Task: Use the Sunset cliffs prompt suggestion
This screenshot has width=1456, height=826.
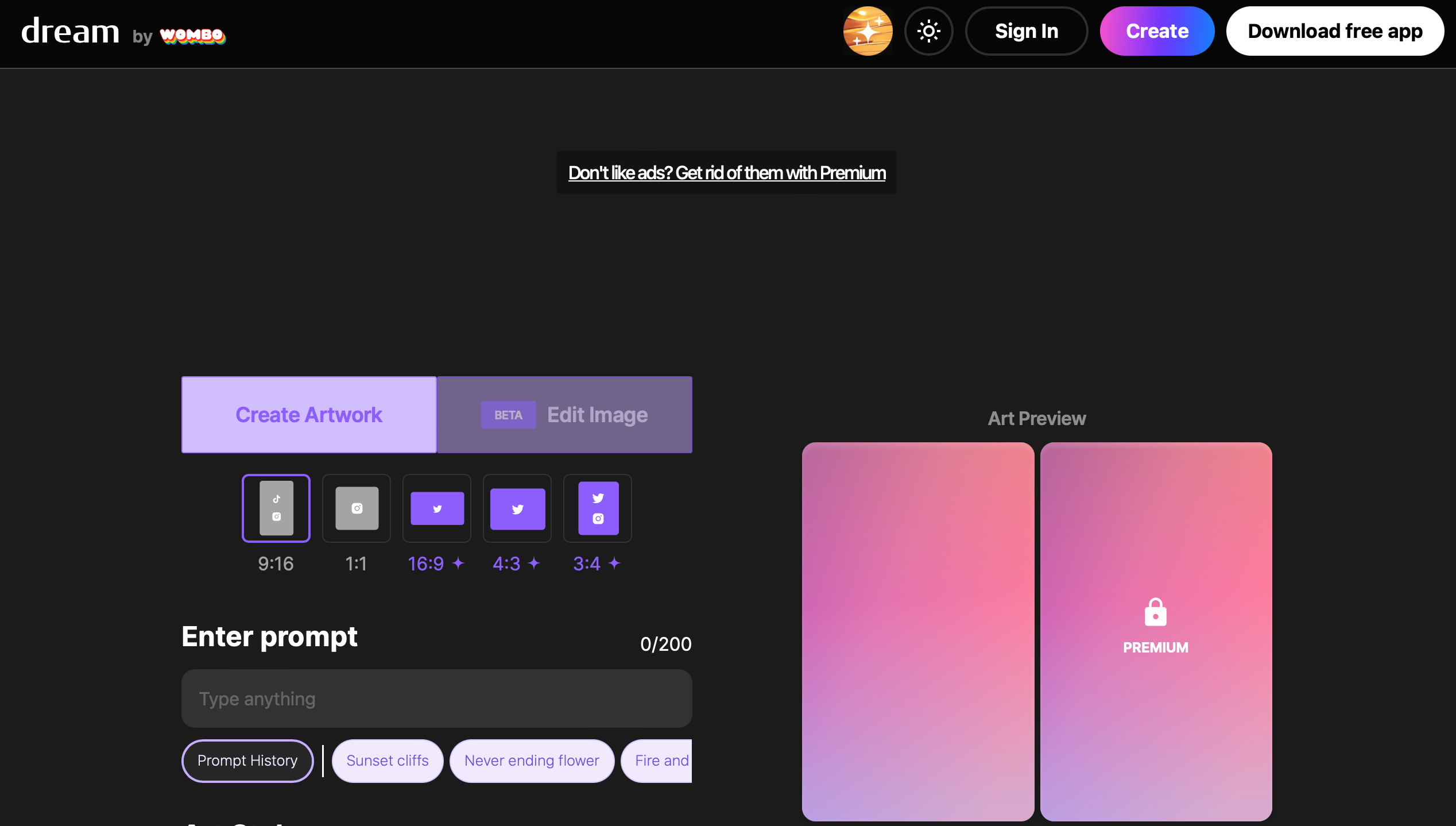Action: pyautogui.click(x=388, y=761)
